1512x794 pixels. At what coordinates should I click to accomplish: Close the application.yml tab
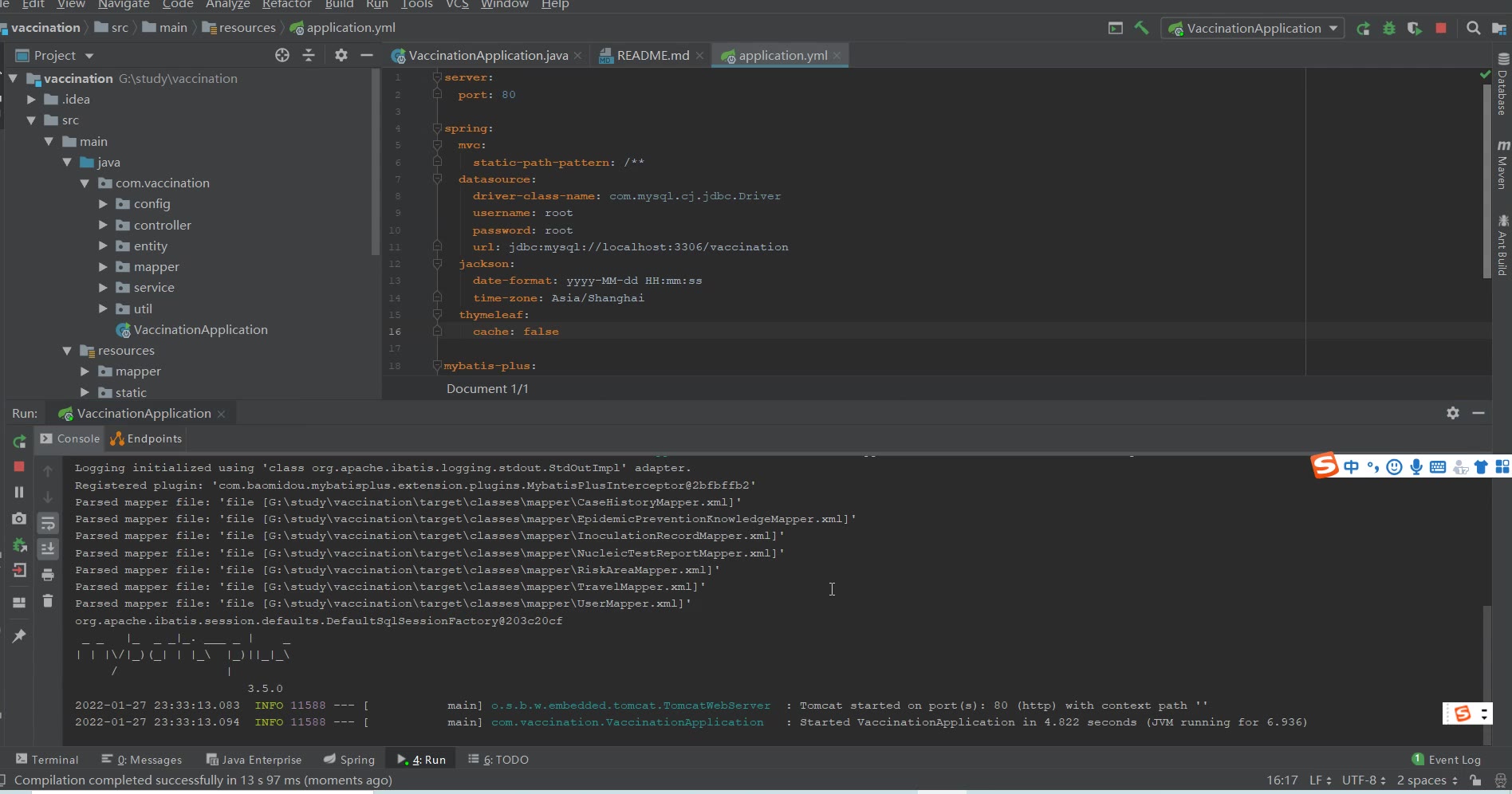click(x=837, y=55)
